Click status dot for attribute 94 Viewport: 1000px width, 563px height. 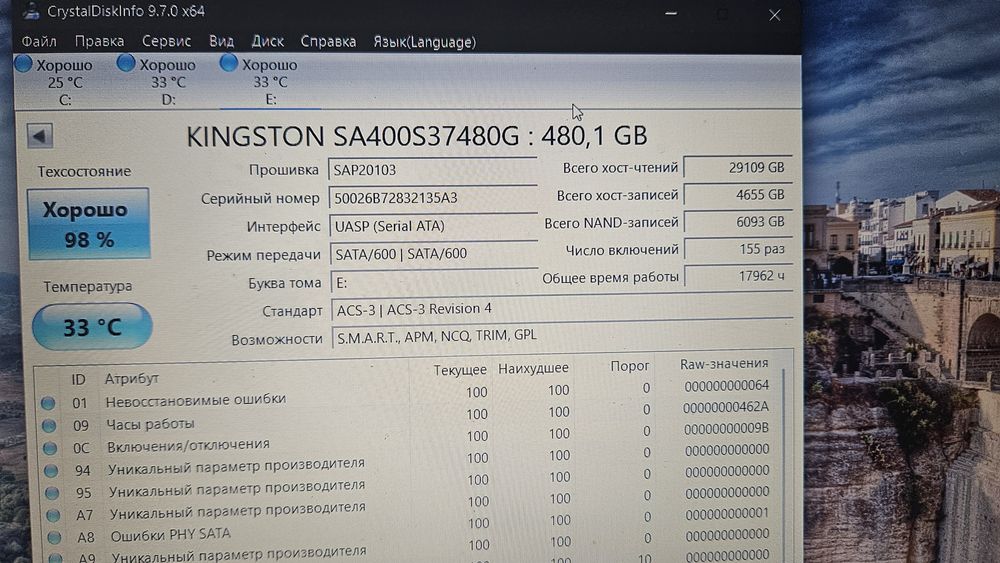coord(51,471)
